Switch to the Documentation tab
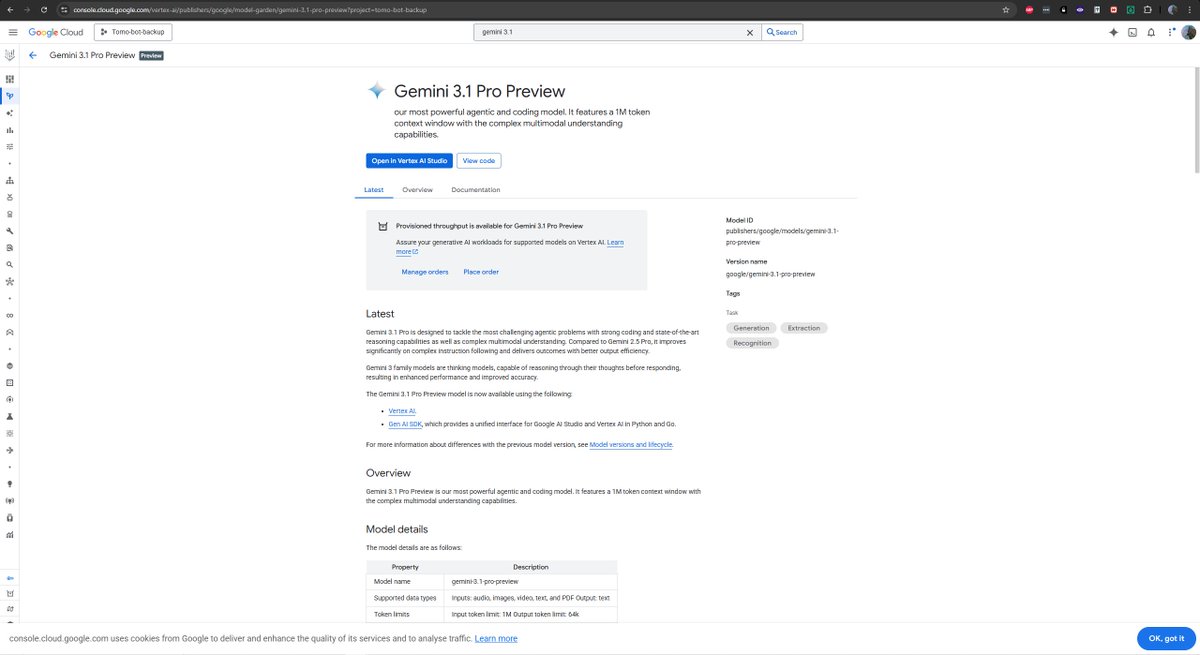Image resolution: width=1200 pixels, height=655 pixels. pos(476,190)
